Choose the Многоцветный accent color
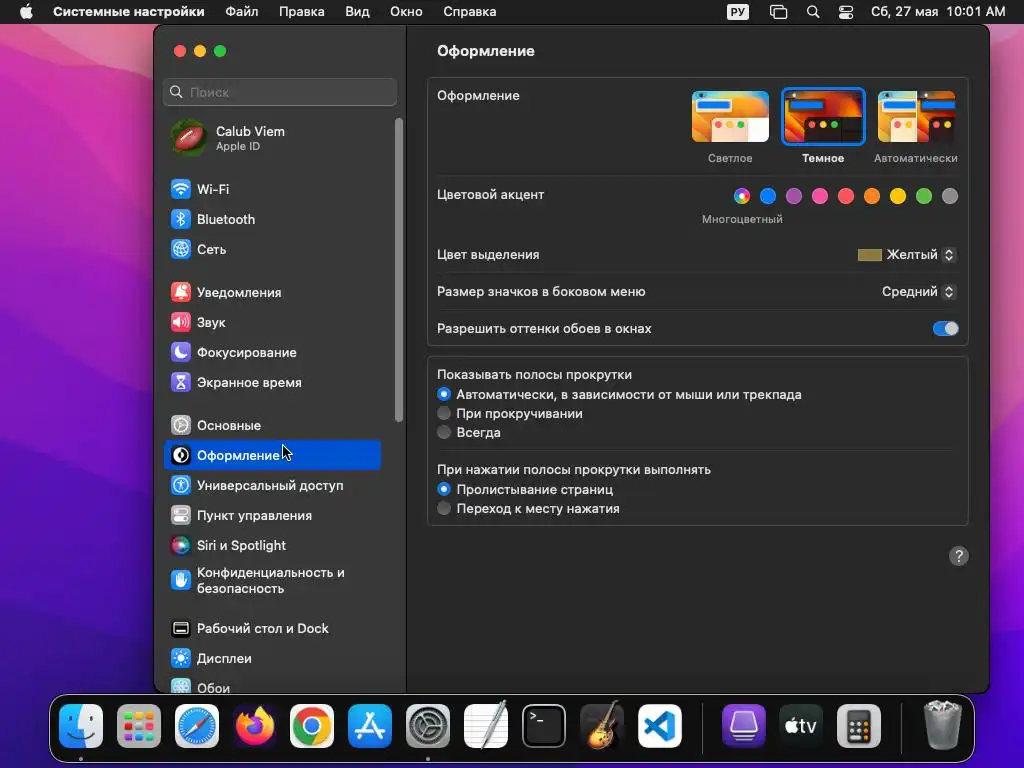1024x768 pixels. pyautogui.click(x=742, y=196)
